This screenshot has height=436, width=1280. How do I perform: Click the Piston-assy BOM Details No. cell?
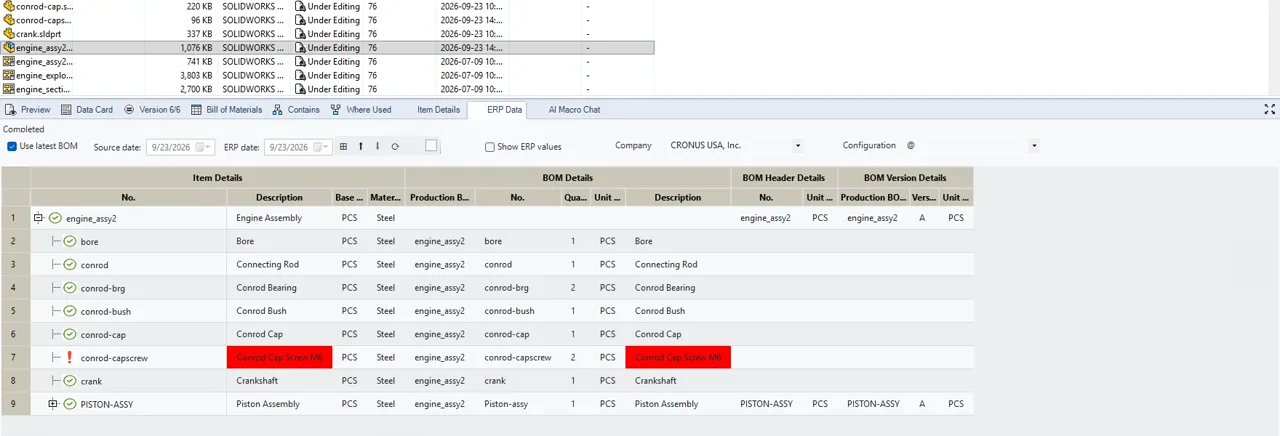point(505,404)
